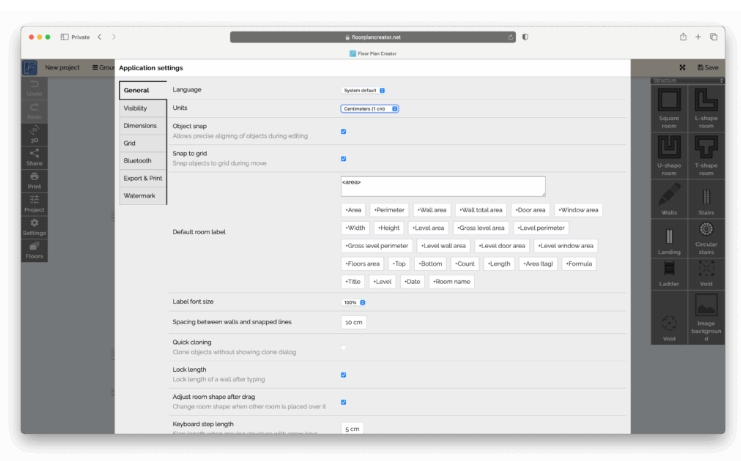This screenshot has height=461, width=741.
Task: Choose the Walls drawing tool
Action: click(x=669, y=199)
